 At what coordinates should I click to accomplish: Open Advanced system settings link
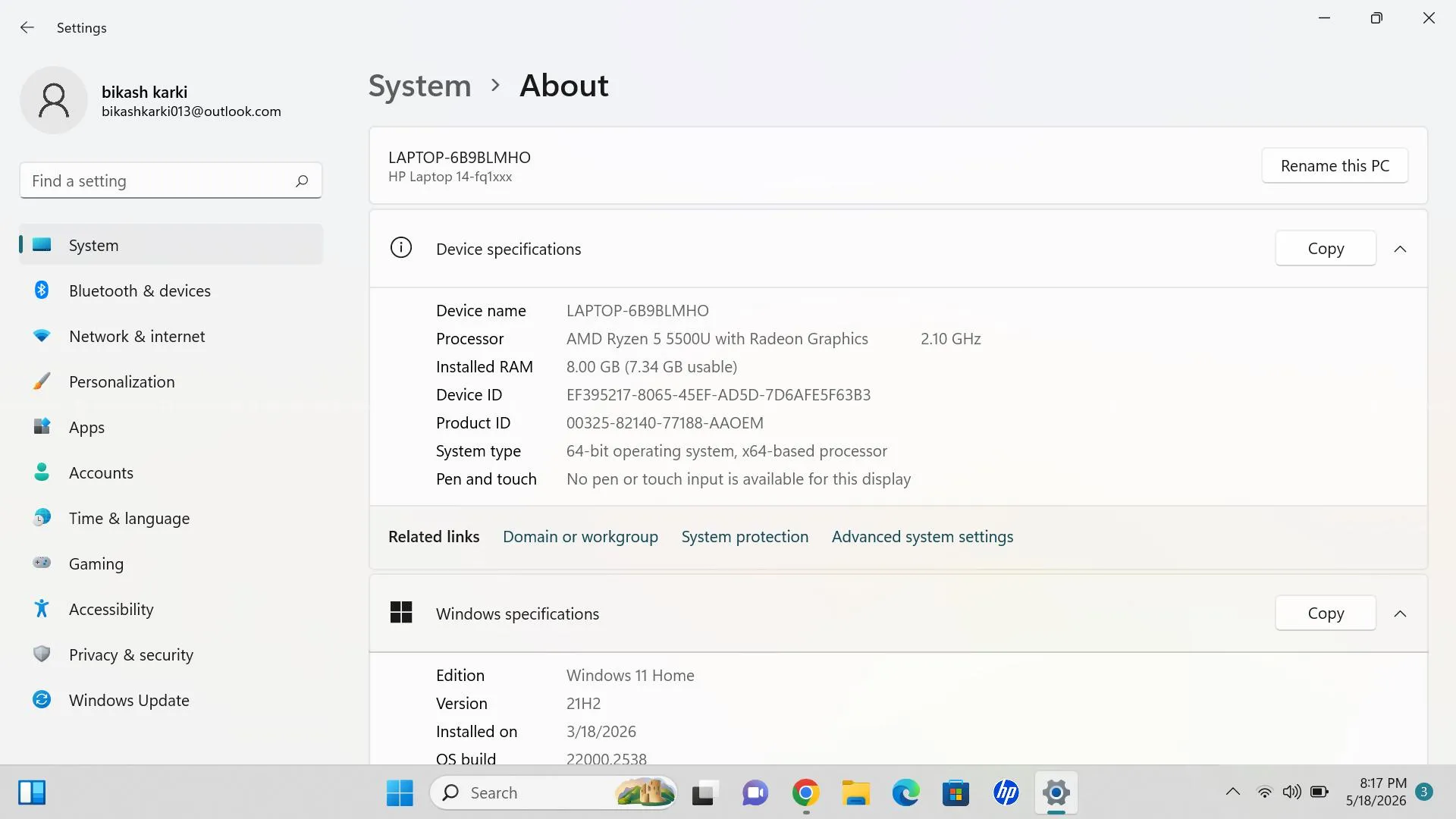[x=922, y=537]
